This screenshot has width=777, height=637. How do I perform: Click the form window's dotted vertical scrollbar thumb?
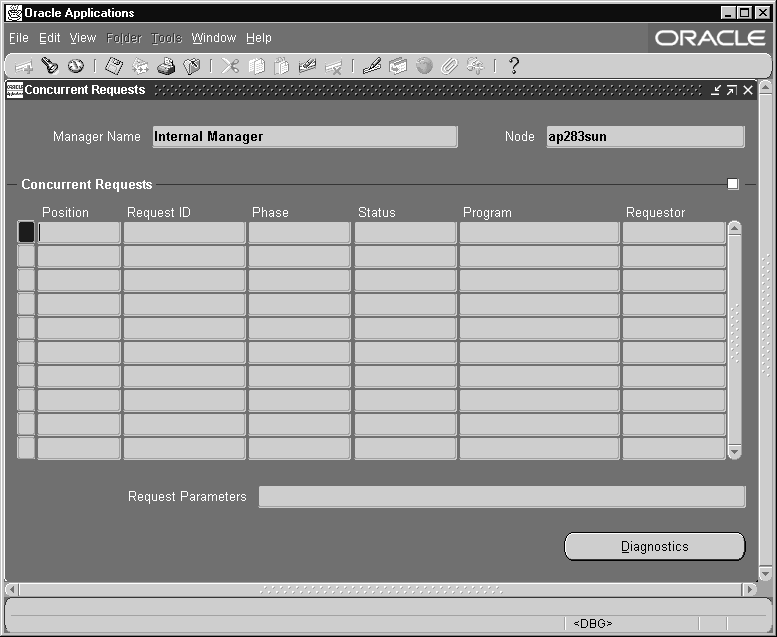[766, 315]
